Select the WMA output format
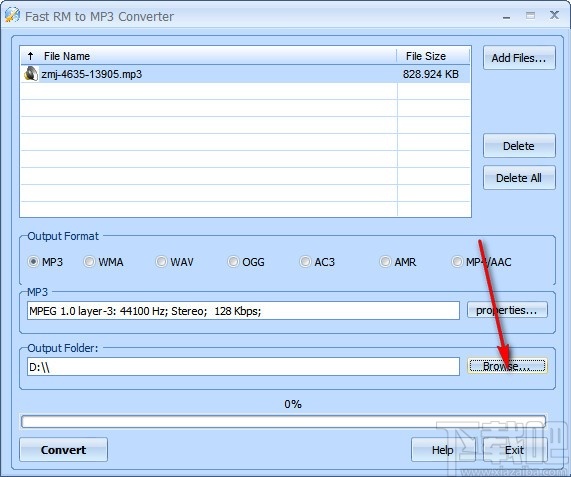571x477 pixels. (x=89, y=261)
